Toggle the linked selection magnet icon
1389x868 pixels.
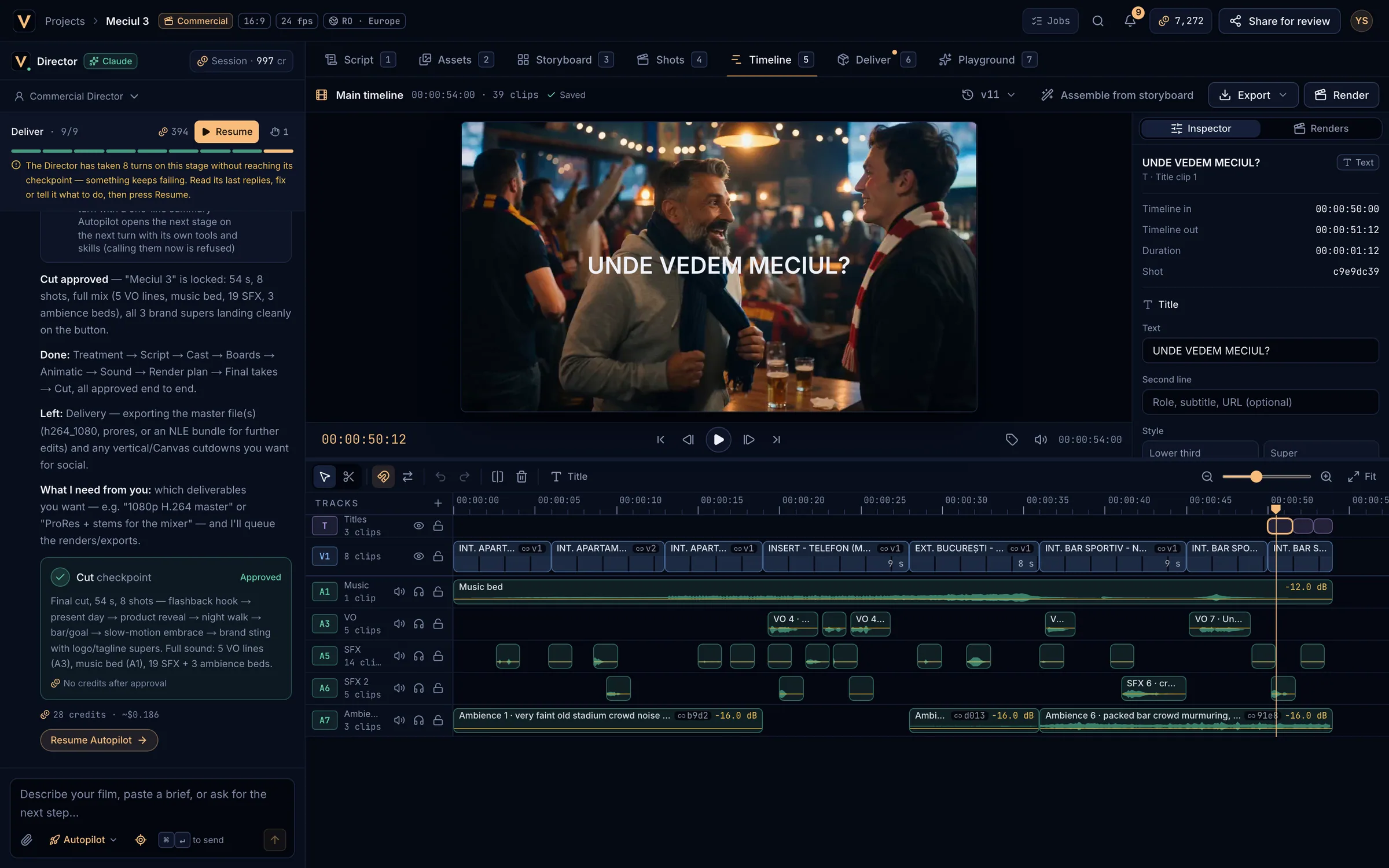pos(383,476)
